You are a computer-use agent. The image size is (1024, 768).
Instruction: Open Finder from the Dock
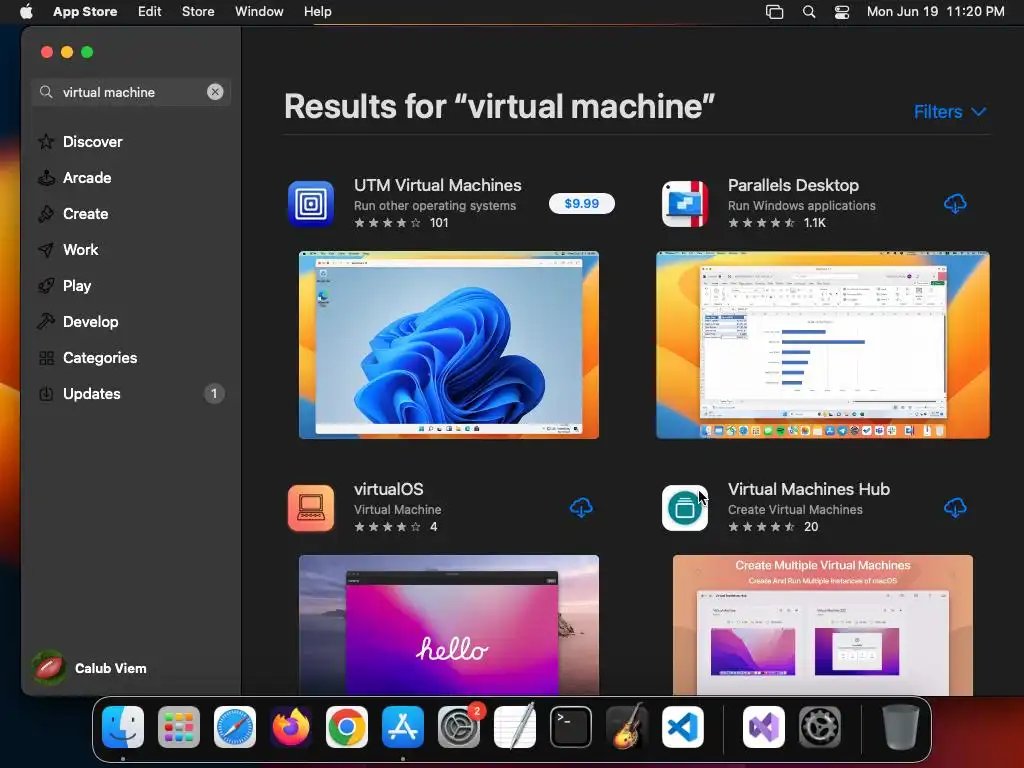pyautogui.click(x=123, y=727)
